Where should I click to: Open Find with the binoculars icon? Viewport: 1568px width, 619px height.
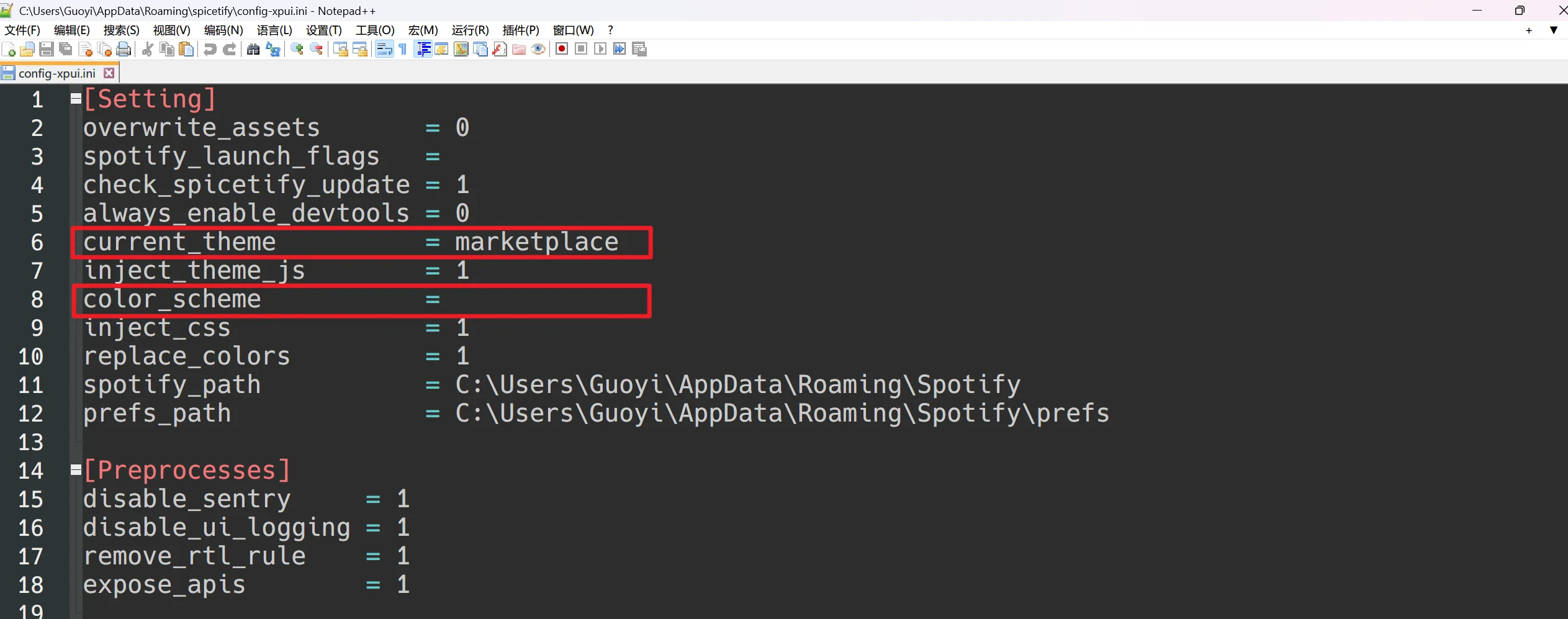[253, 49]
